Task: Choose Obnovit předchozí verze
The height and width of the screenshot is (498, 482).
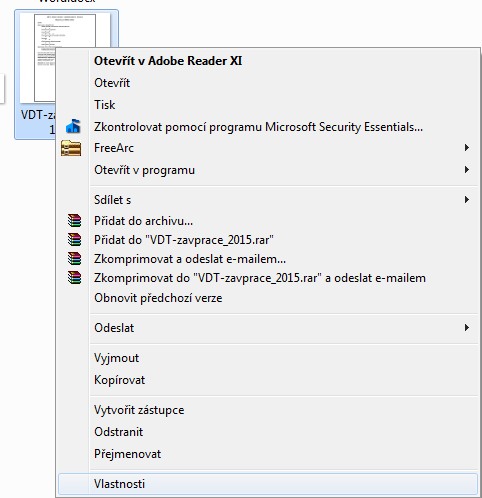Action: click(158, 298)
